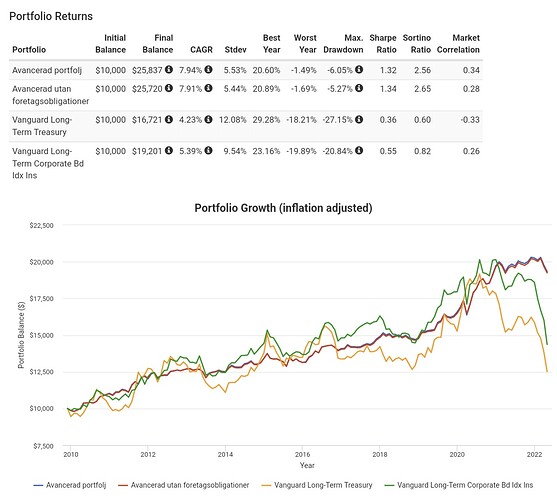Click info icon beside 7.94% CAGR

209,70
